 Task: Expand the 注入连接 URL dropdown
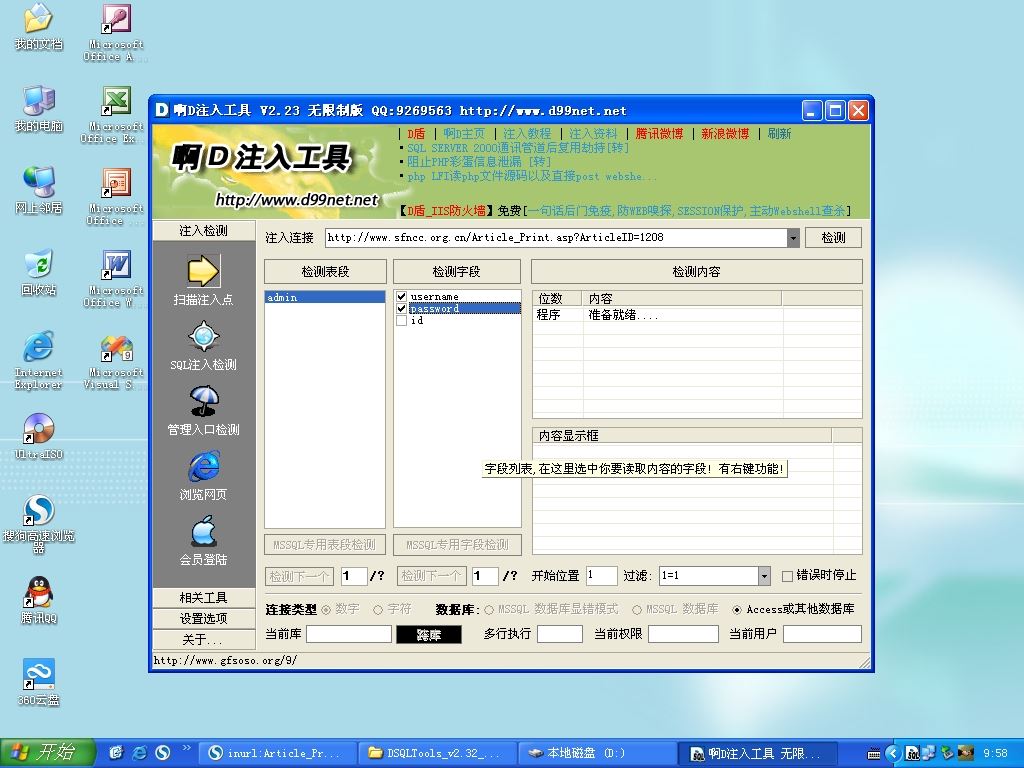pos(793,238)
